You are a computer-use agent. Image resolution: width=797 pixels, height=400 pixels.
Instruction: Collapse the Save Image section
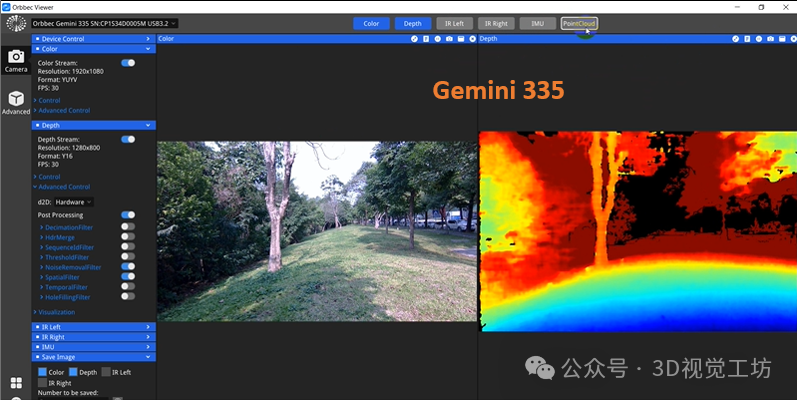click(94, 357)
